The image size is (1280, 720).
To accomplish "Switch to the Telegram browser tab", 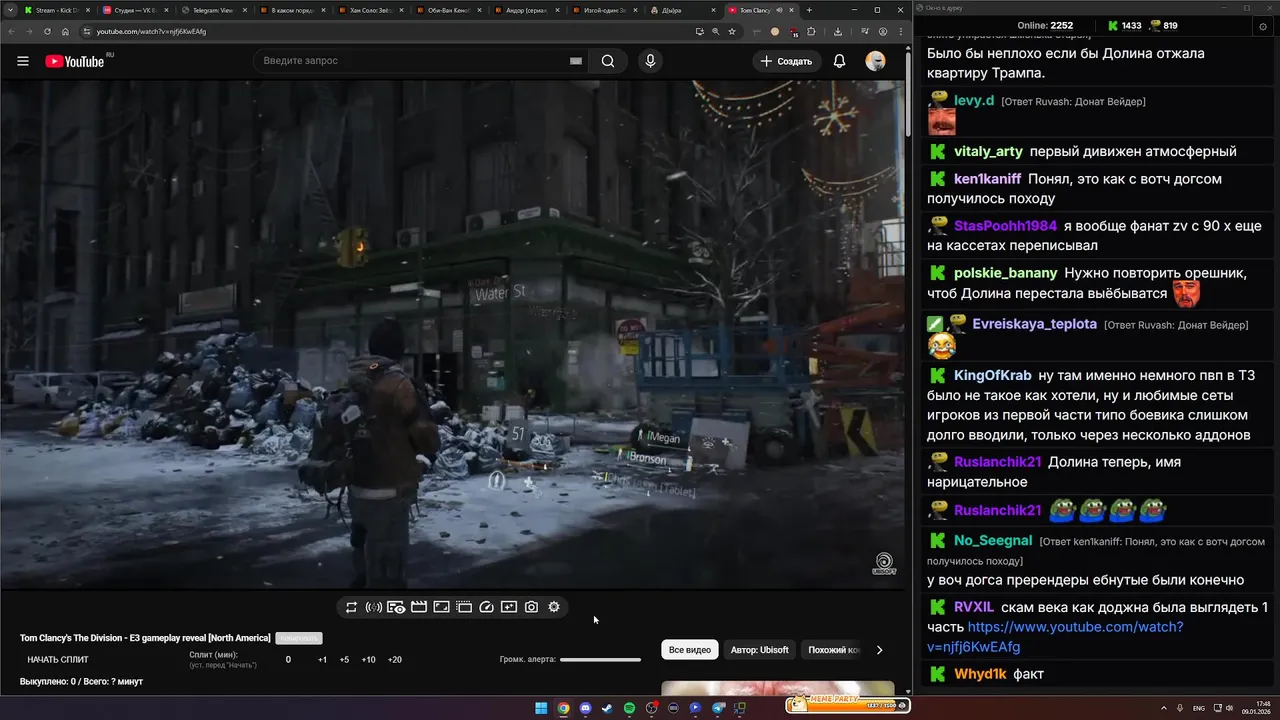I will [212, 10].
